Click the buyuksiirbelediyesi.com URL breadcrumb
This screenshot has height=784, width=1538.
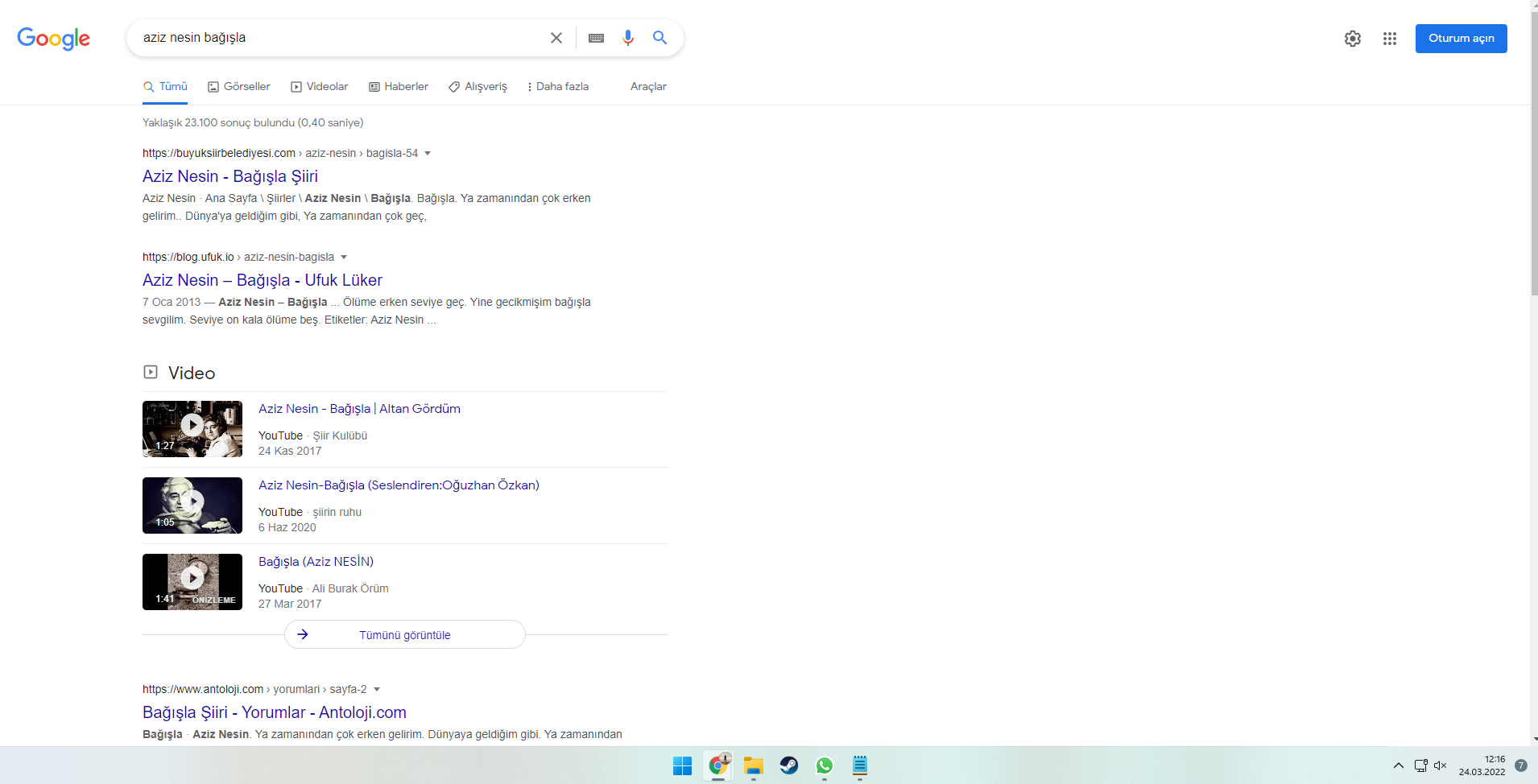pos(280,153)
